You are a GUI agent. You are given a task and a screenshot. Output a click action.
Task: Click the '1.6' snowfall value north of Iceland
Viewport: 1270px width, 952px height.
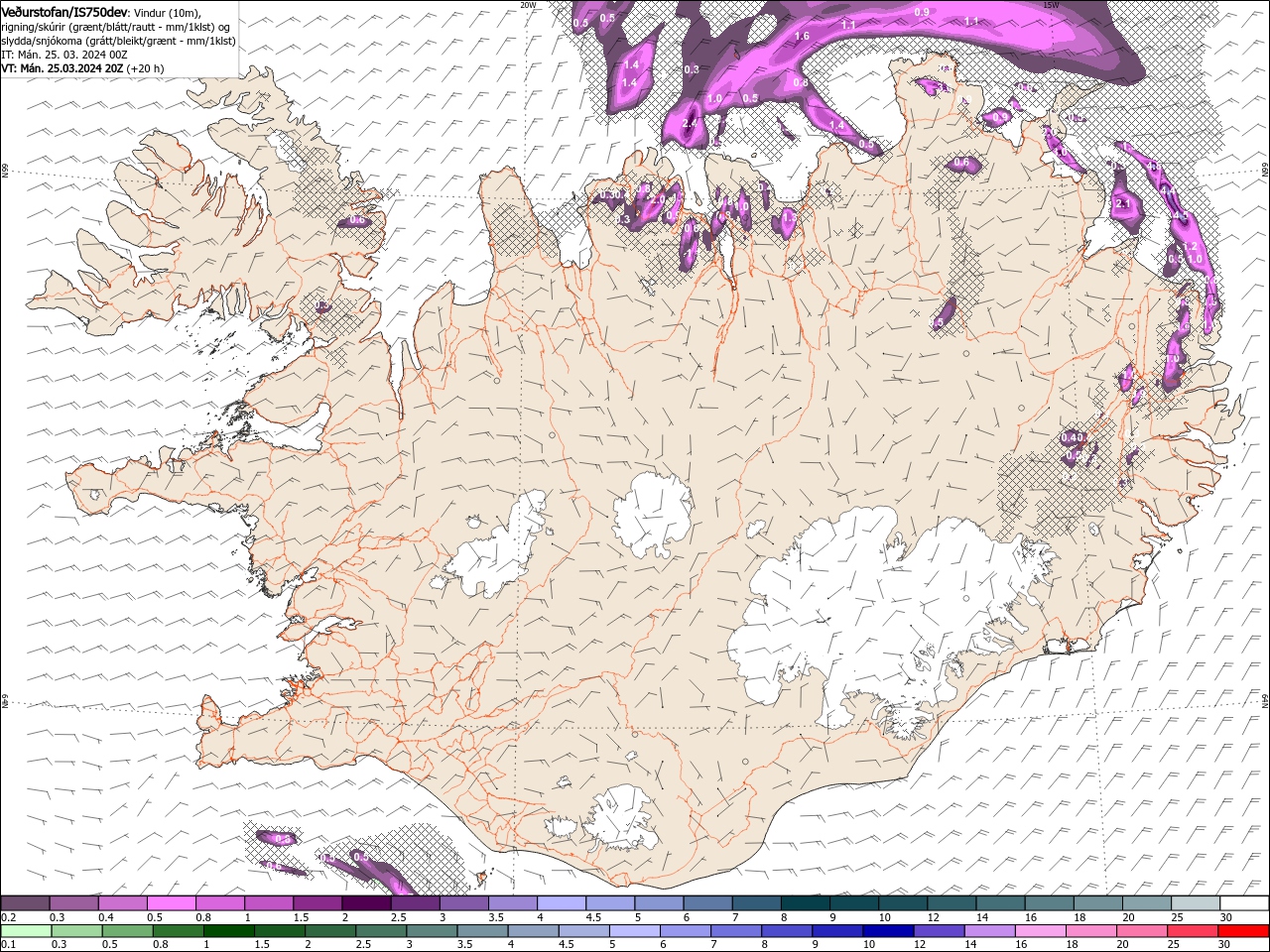802,36
